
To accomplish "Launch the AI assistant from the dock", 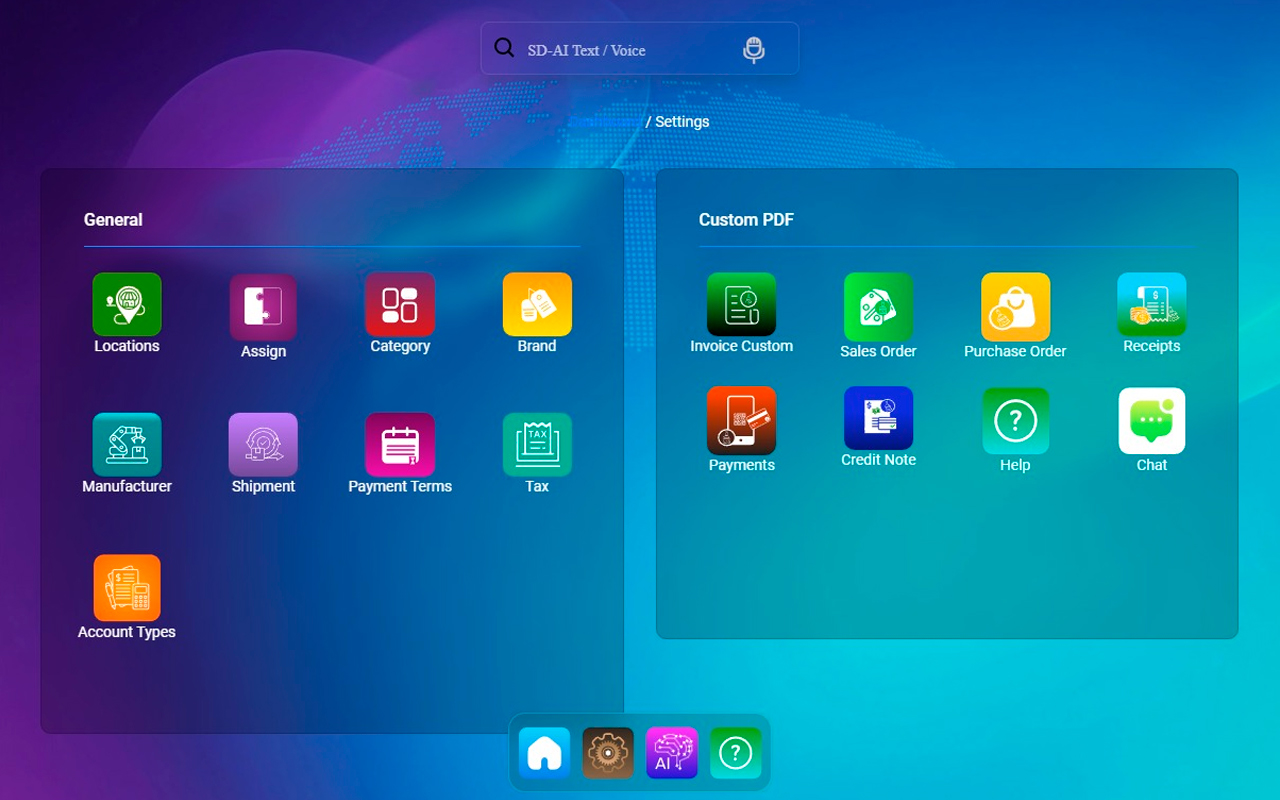I will (672, 753).
